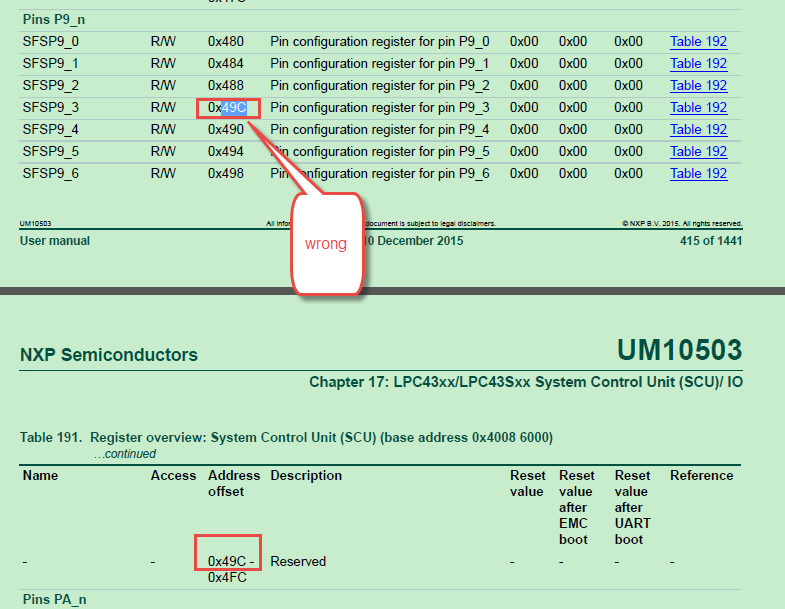This screenshot has width=785, height=609.
Task: Click the NXP copyright notice
Action: (x=682, y=223)
